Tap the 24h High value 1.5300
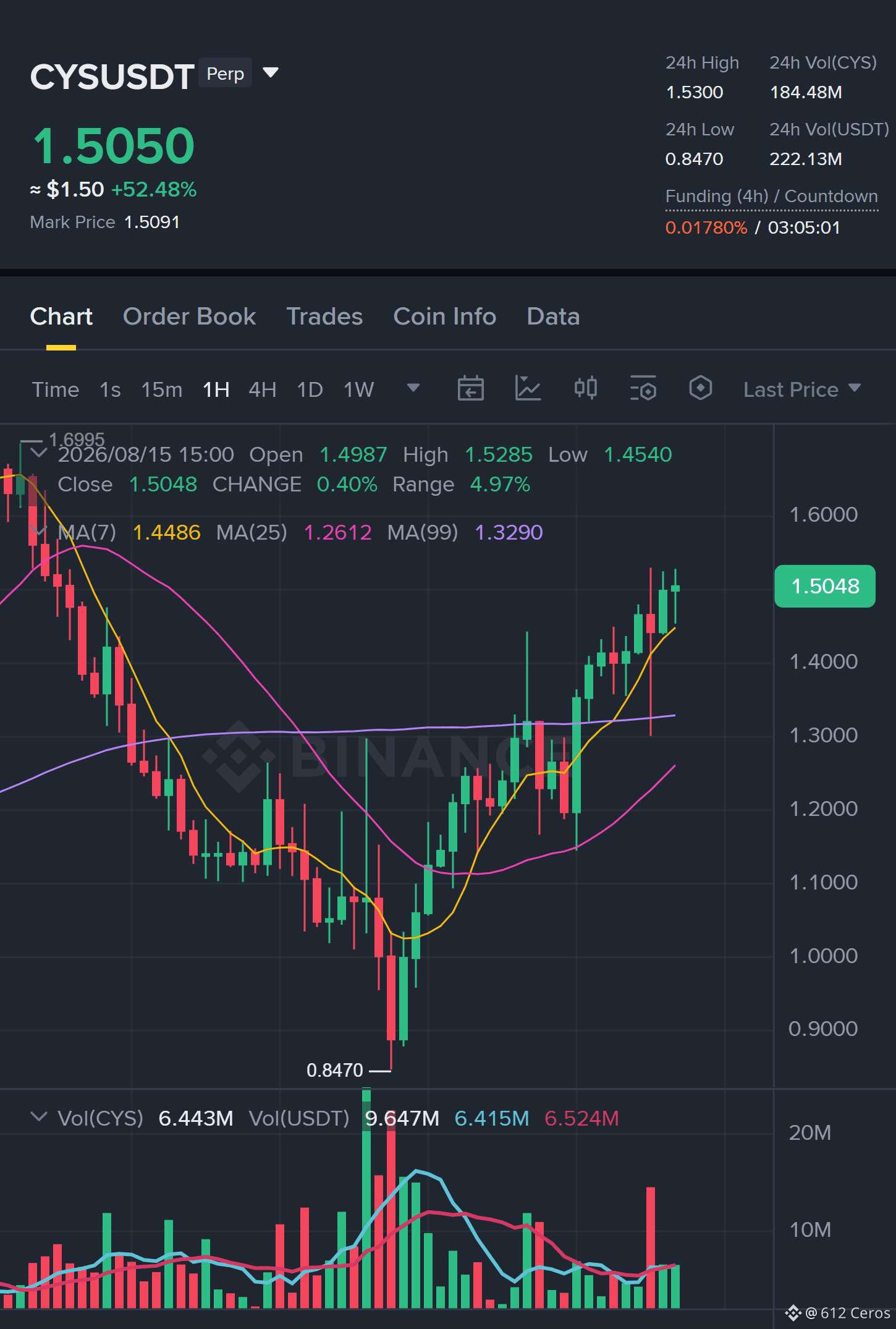Viewport: 896px width, 1329px height. 695,92
